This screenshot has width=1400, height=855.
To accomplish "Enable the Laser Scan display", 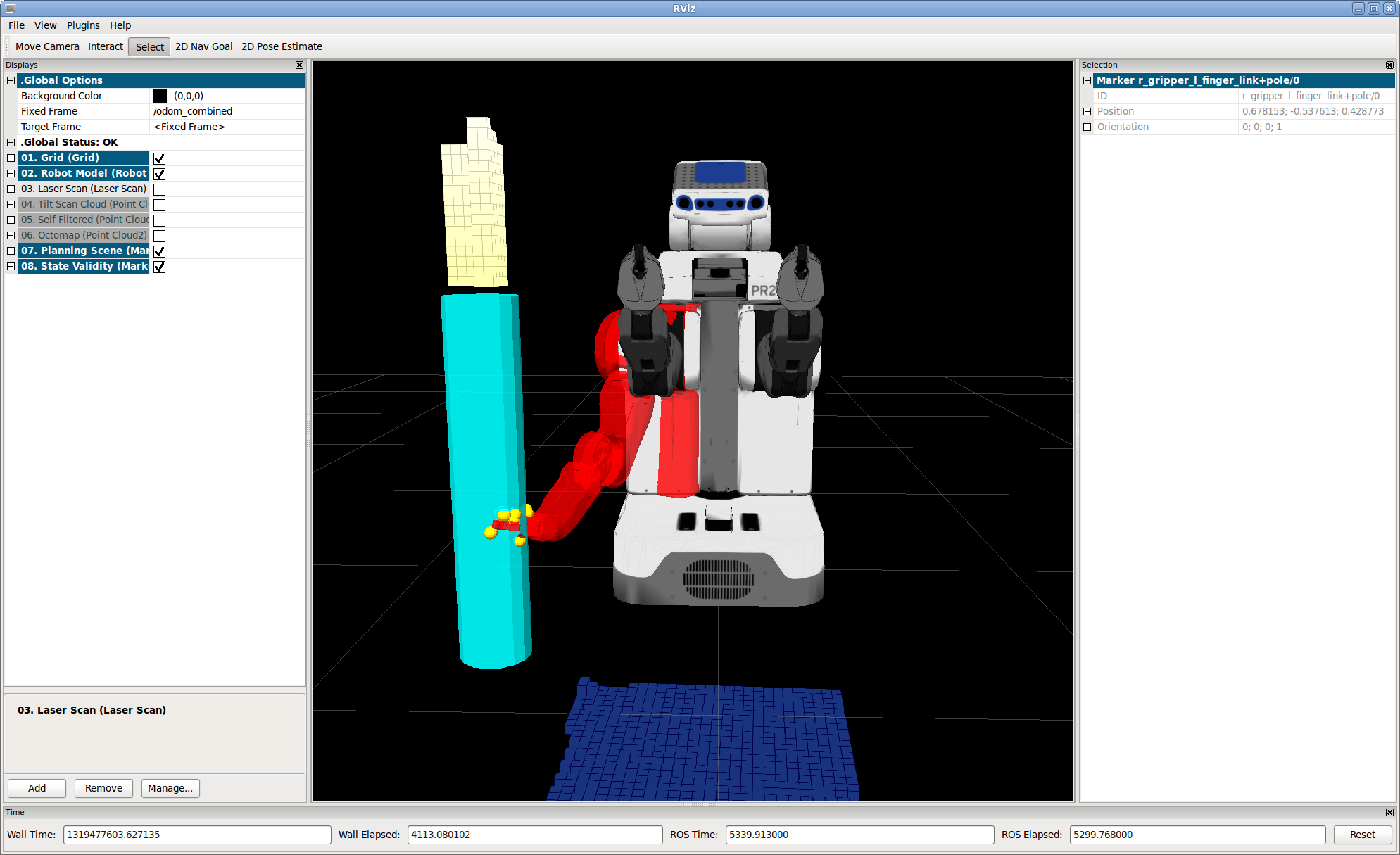I will click(x=159, y=189).
